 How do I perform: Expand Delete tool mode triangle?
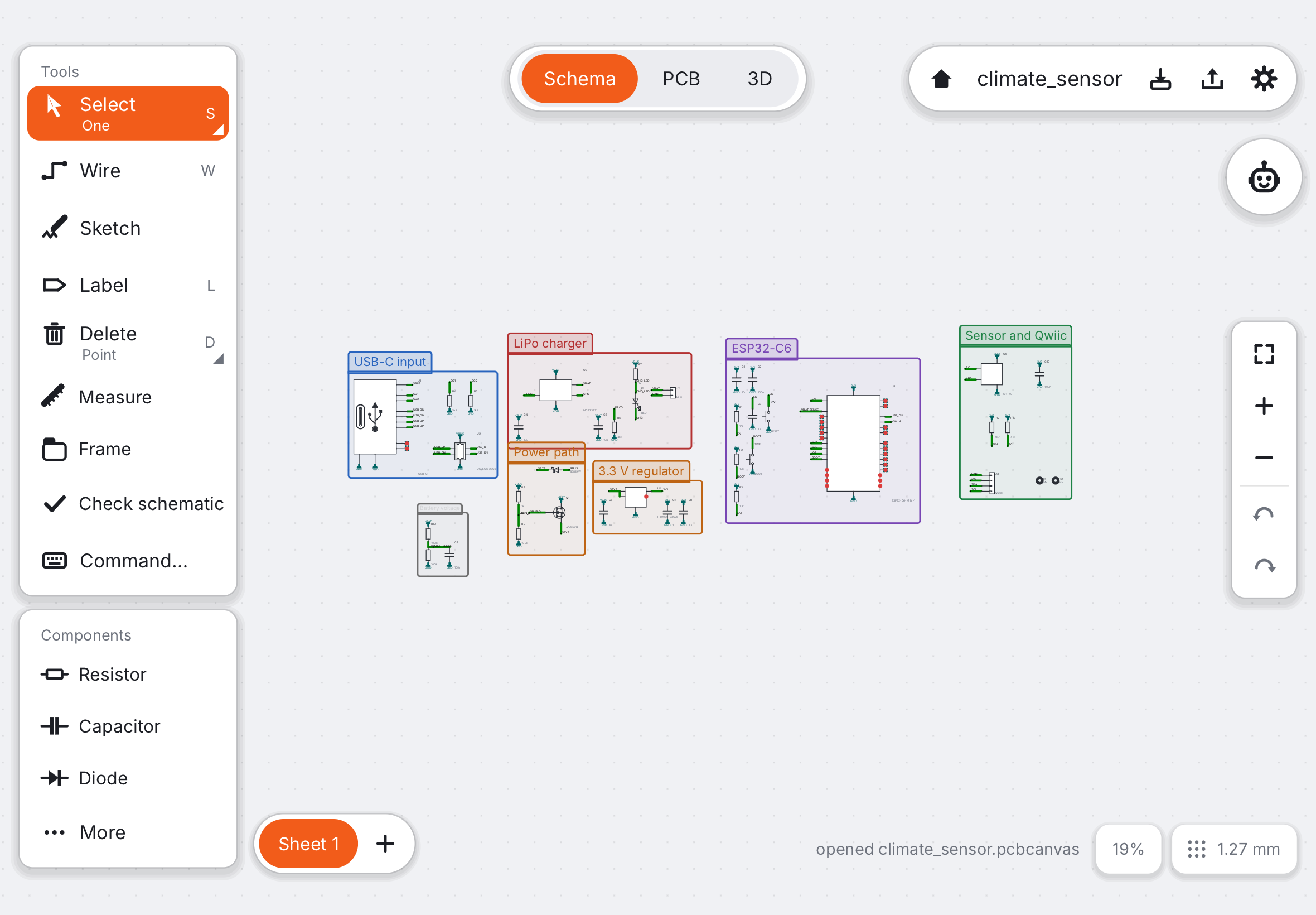(217, 359)
